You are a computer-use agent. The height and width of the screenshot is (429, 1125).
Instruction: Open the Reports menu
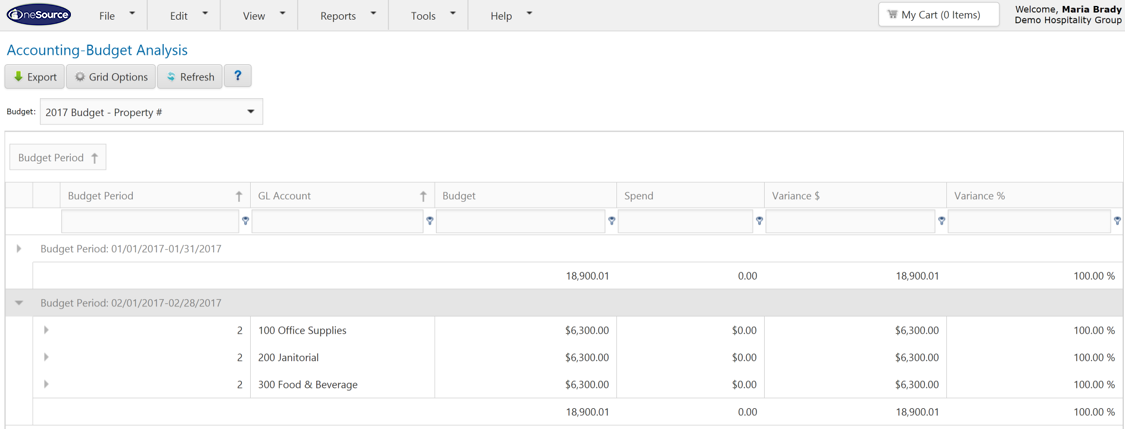point(347,15)
